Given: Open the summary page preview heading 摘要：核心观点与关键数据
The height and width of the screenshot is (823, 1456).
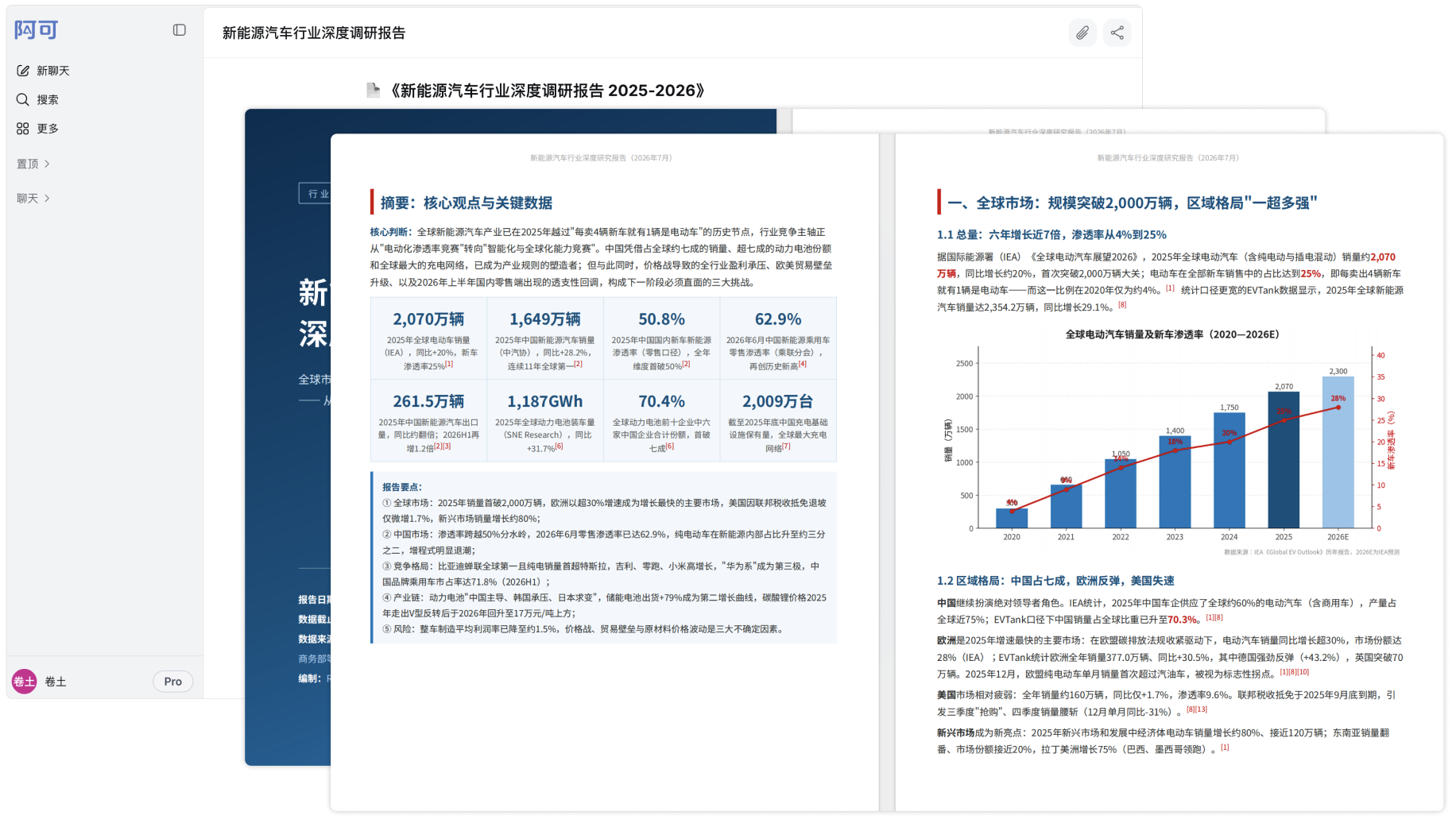Looking at the screenshot, I should 467,203.
